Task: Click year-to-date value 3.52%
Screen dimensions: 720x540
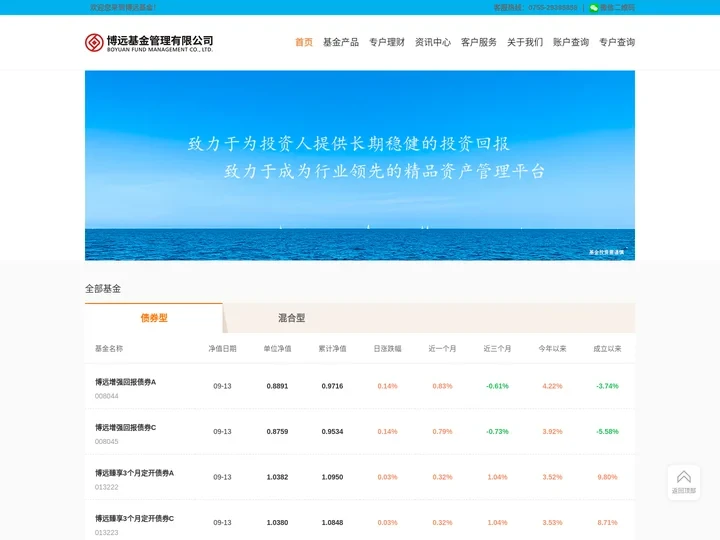Action: click(552, 477)
